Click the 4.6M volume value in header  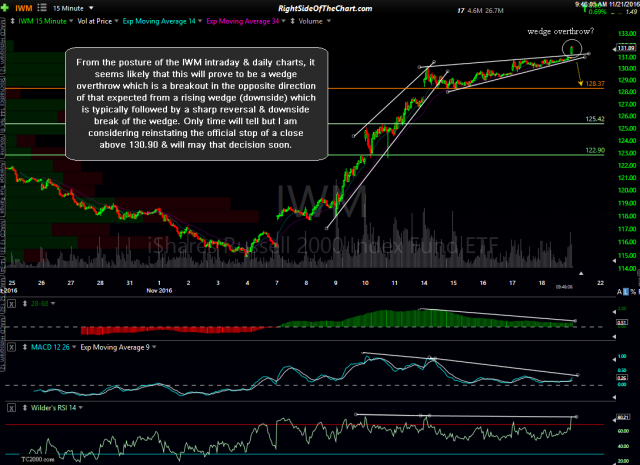pyautogui.click(x=475, y=11)
